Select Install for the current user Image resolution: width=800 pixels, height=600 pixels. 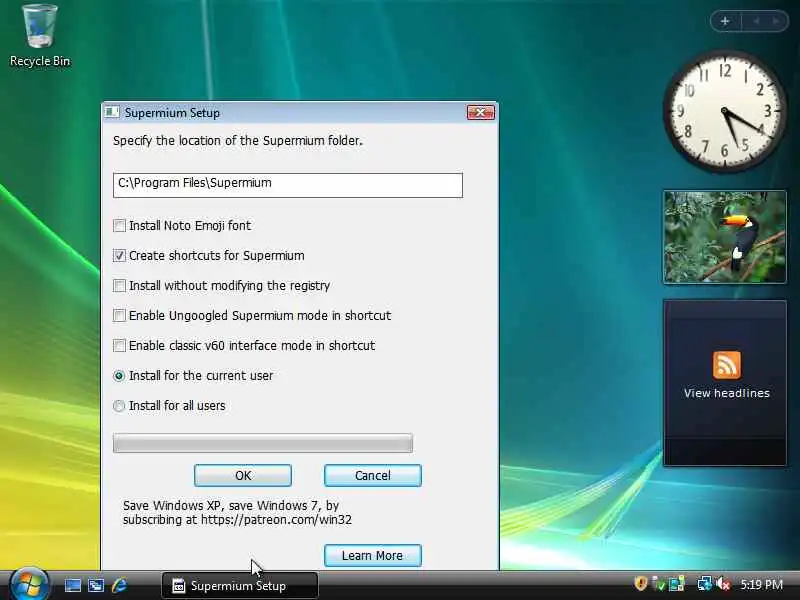pos(119,376)
